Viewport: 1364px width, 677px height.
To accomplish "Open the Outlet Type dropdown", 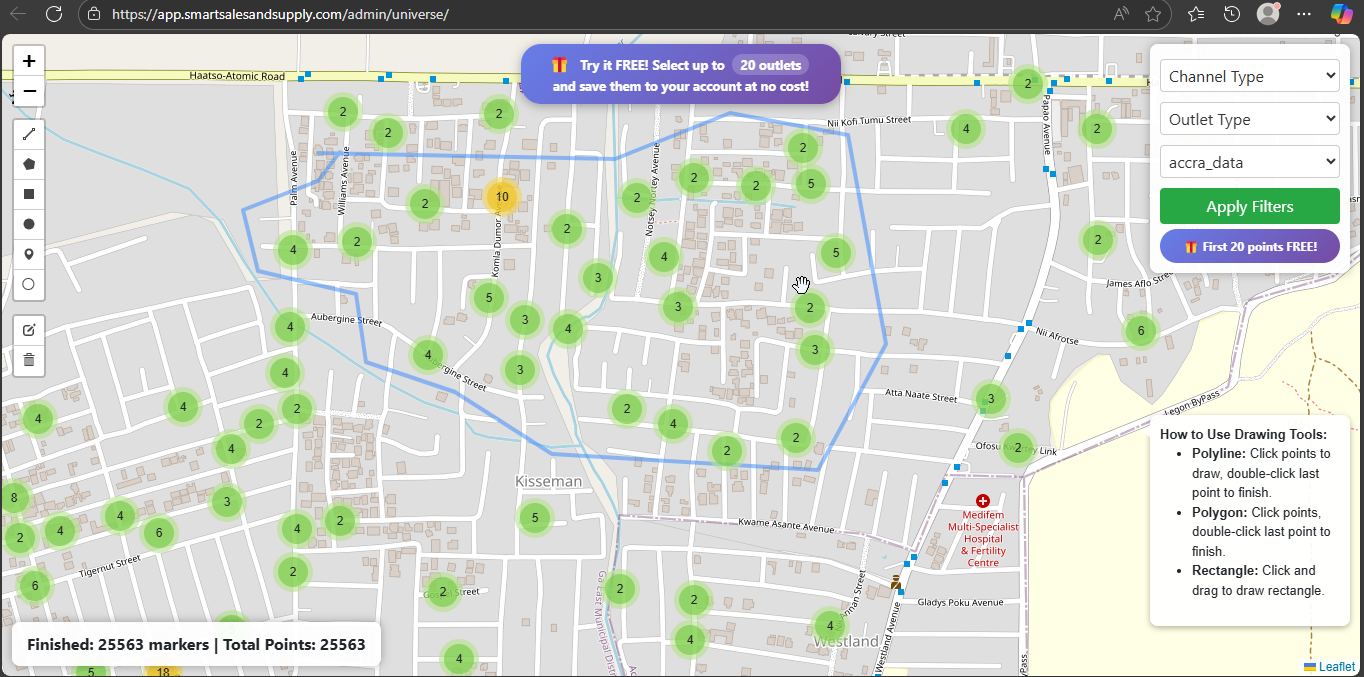I will point(1249,118).
